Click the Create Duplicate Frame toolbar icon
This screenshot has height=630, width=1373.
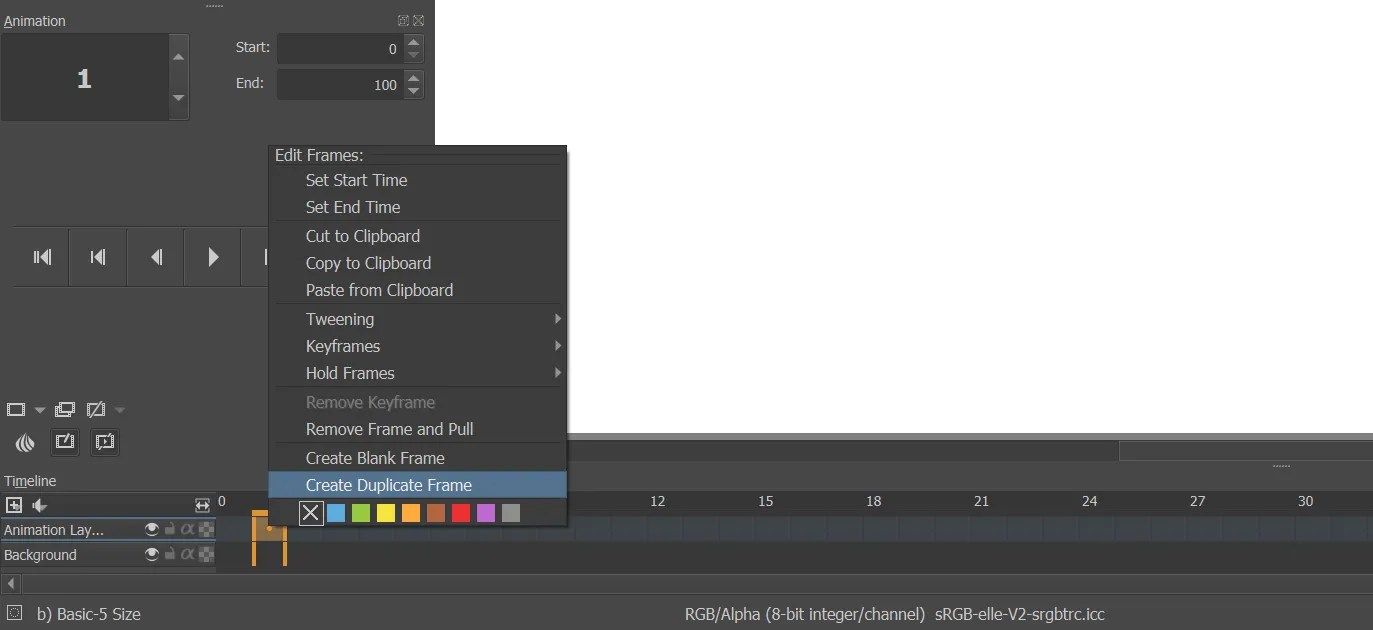105,442
